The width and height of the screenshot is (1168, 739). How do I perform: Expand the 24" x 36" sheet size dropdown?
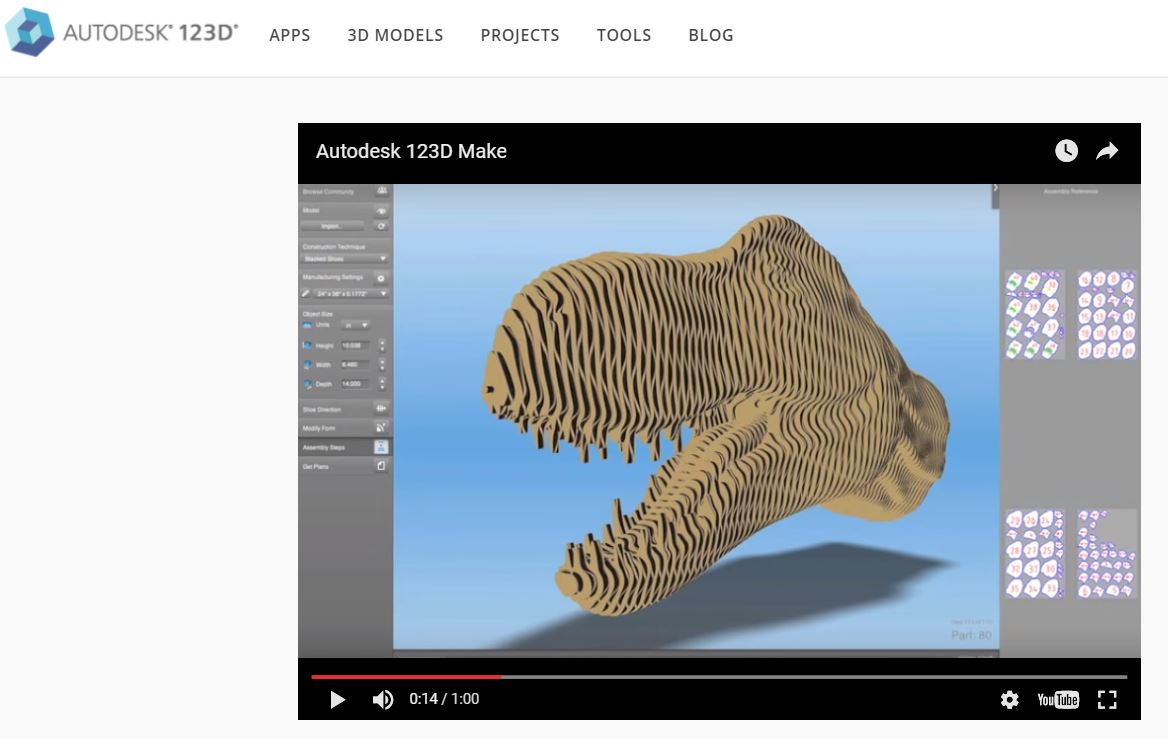(351, 294)
